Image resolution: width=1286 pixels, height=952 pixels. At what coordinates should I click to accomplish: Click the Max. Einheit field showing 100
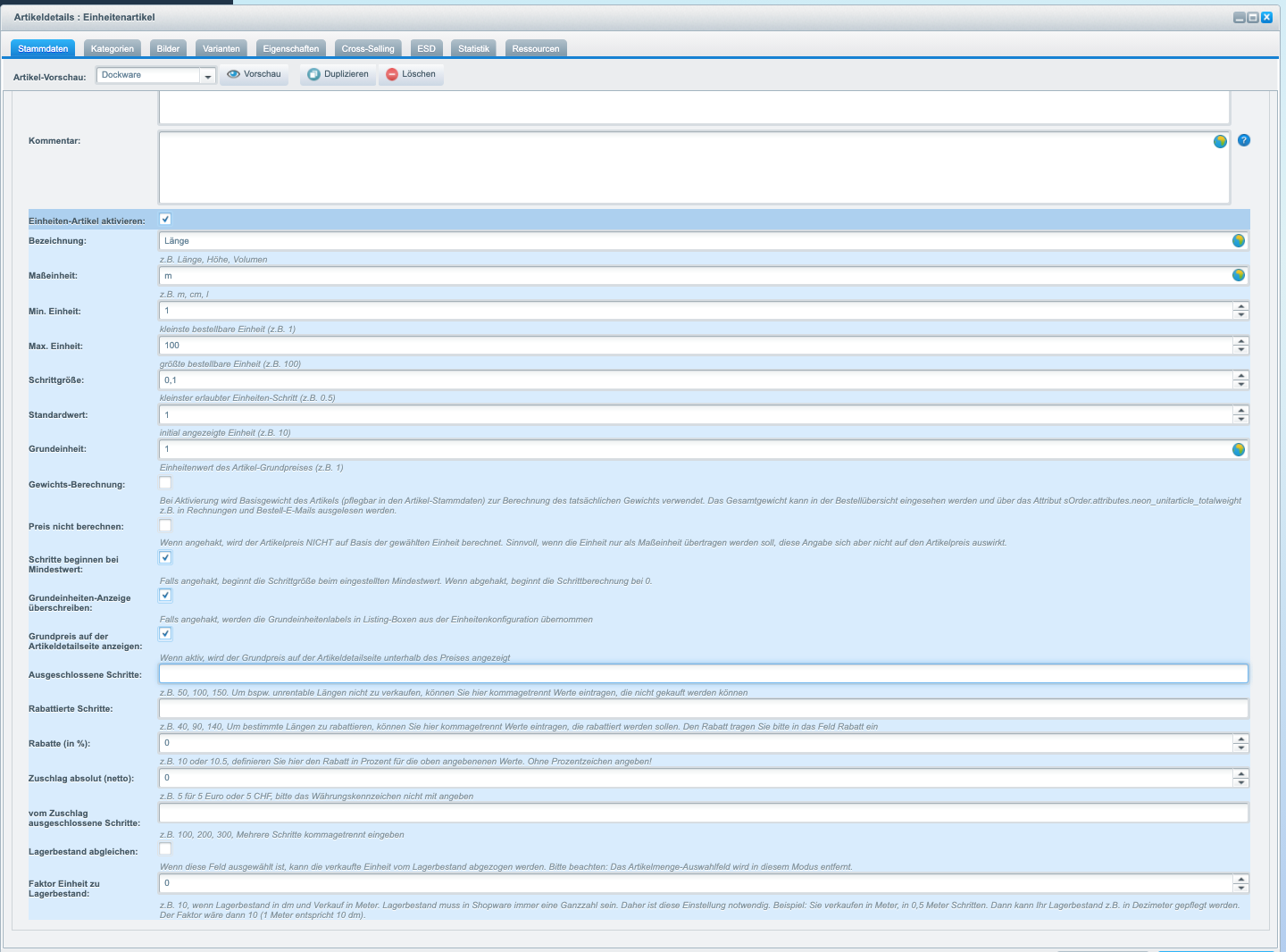tap(696, 346)
